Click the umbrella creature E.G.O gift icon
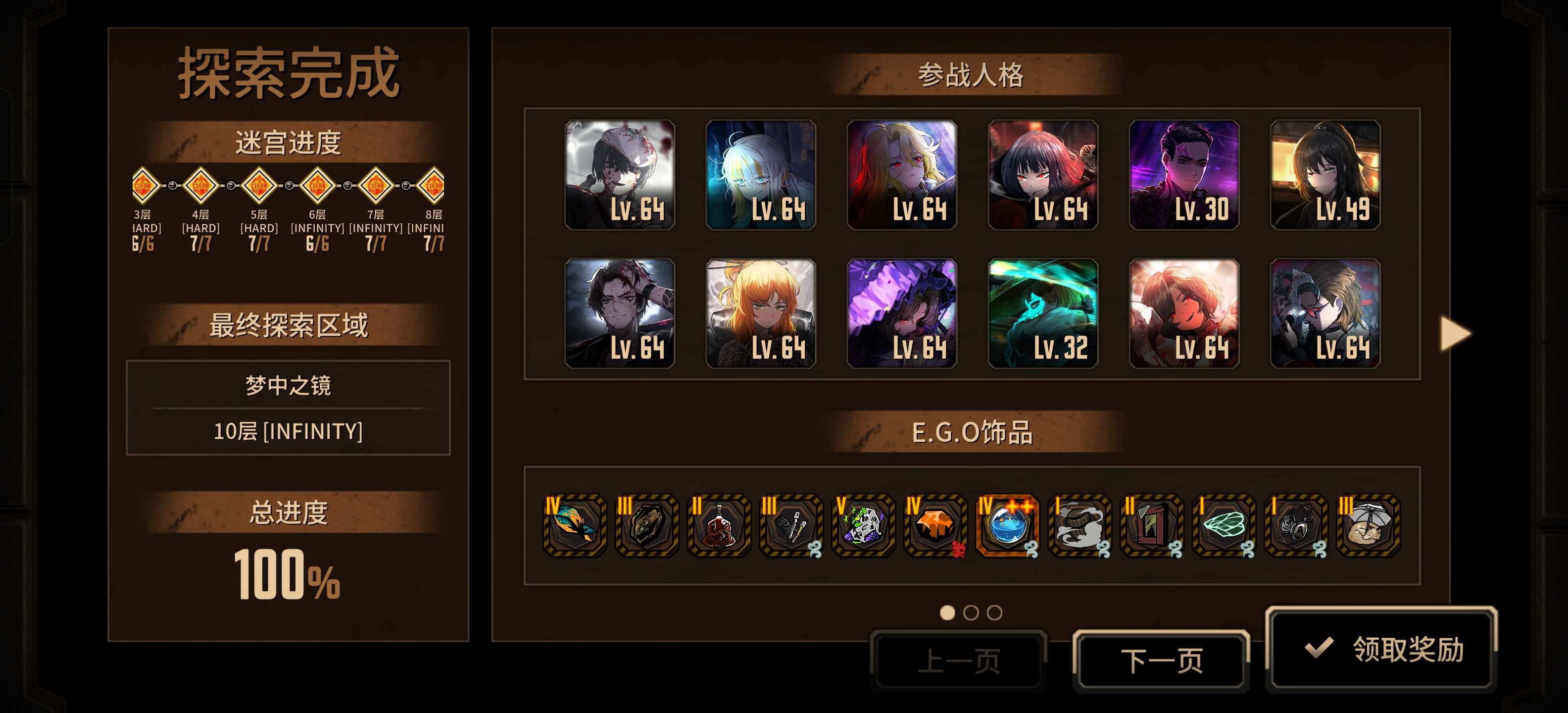Image resolution: width=1568 pixels, height=713 pixels. click(x=1369, y=525)
